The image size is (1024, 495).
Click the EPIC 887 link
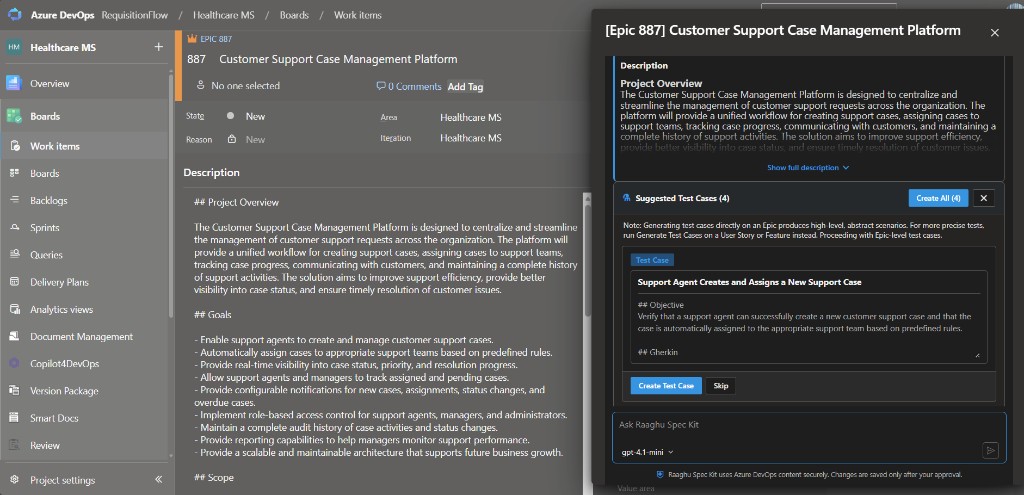(x=216, y=39)
